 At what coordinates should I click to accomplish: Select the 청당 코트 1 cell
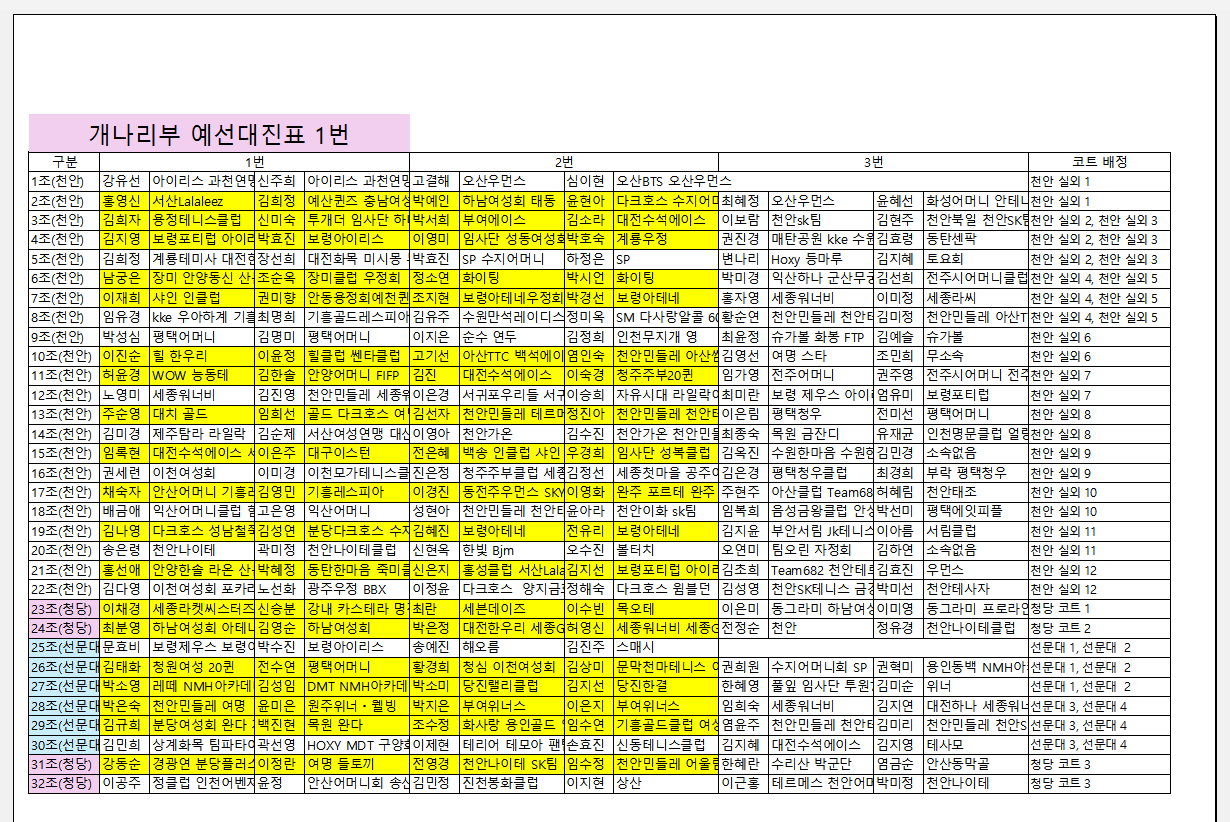tap(1098, 609)
